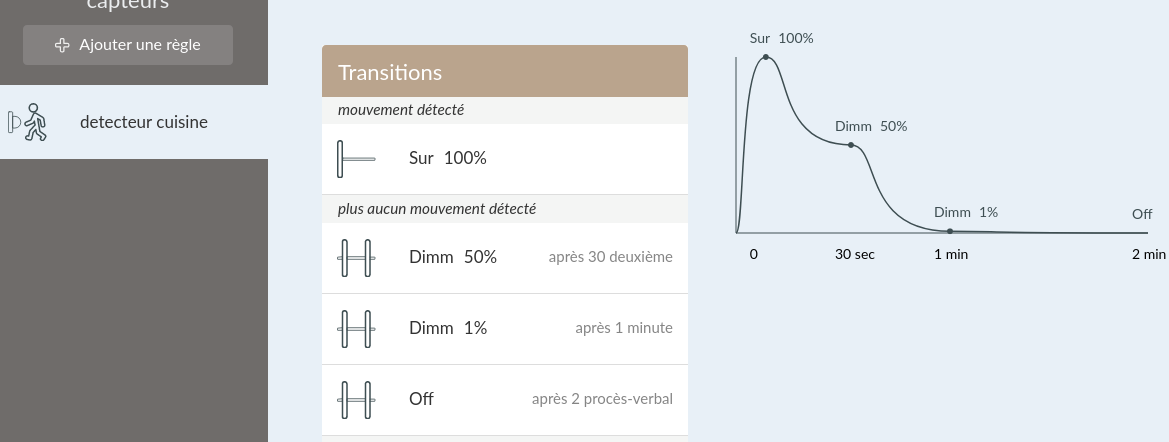Click the Dimm 1% transition icon
The image size is (1169, 442).
[x=356, y=329]
